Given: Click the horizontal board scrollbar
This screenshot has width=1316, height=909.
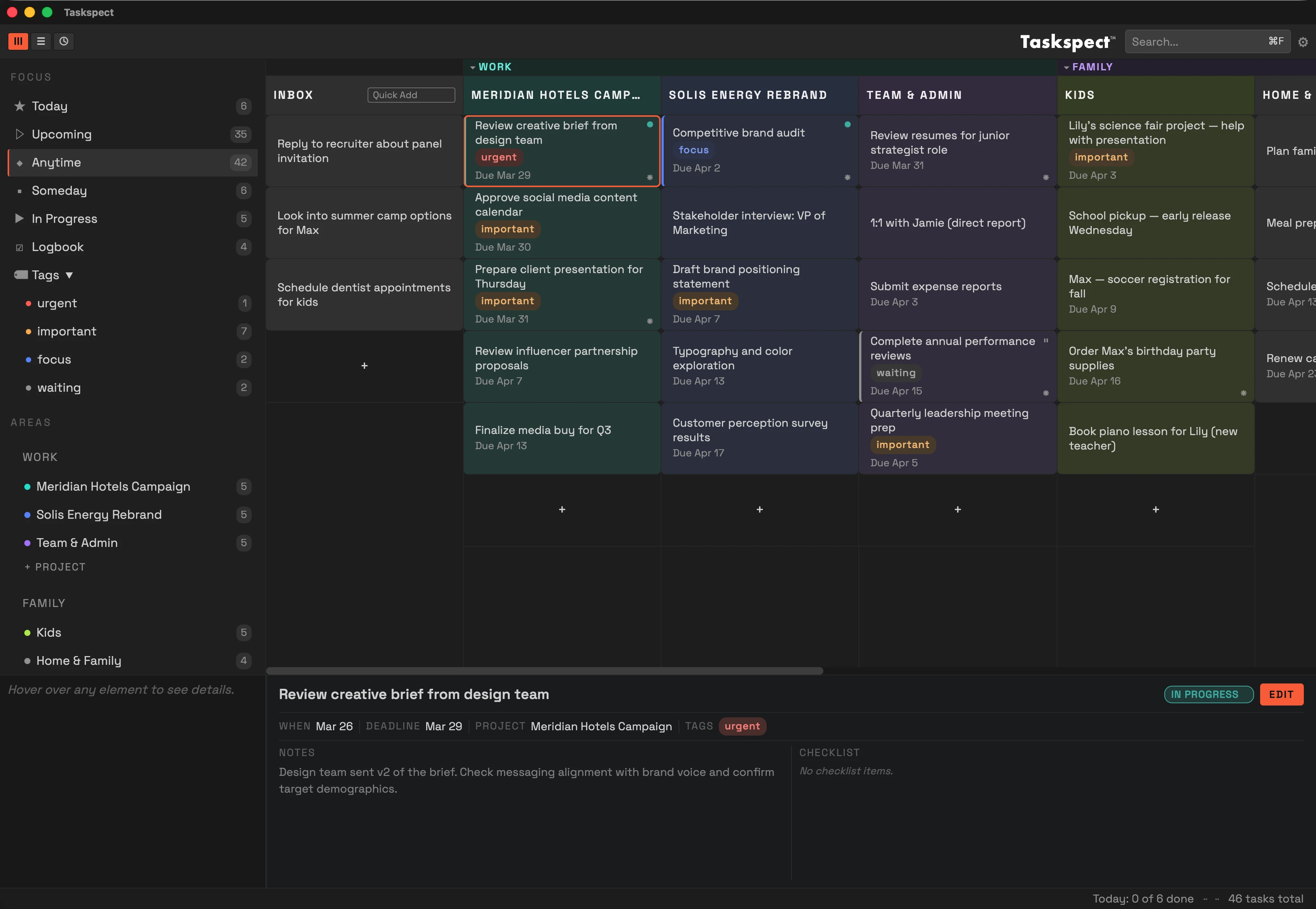Looking at the screenshot, I should point(545,671).
